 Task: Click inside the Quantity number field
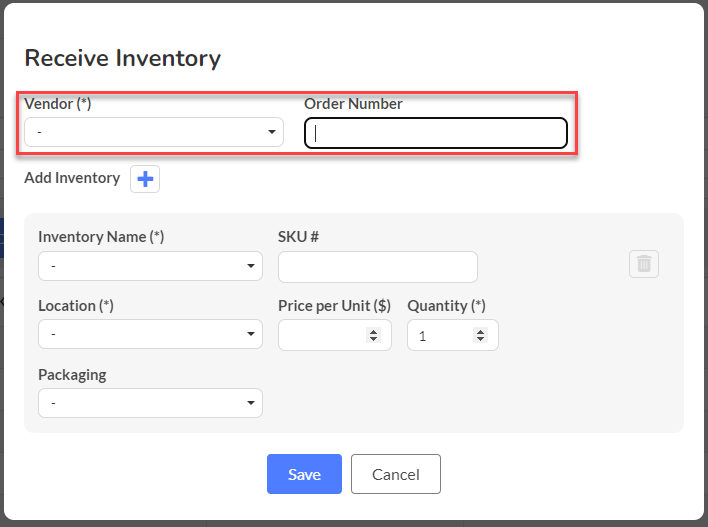click(x=453, y=335)
